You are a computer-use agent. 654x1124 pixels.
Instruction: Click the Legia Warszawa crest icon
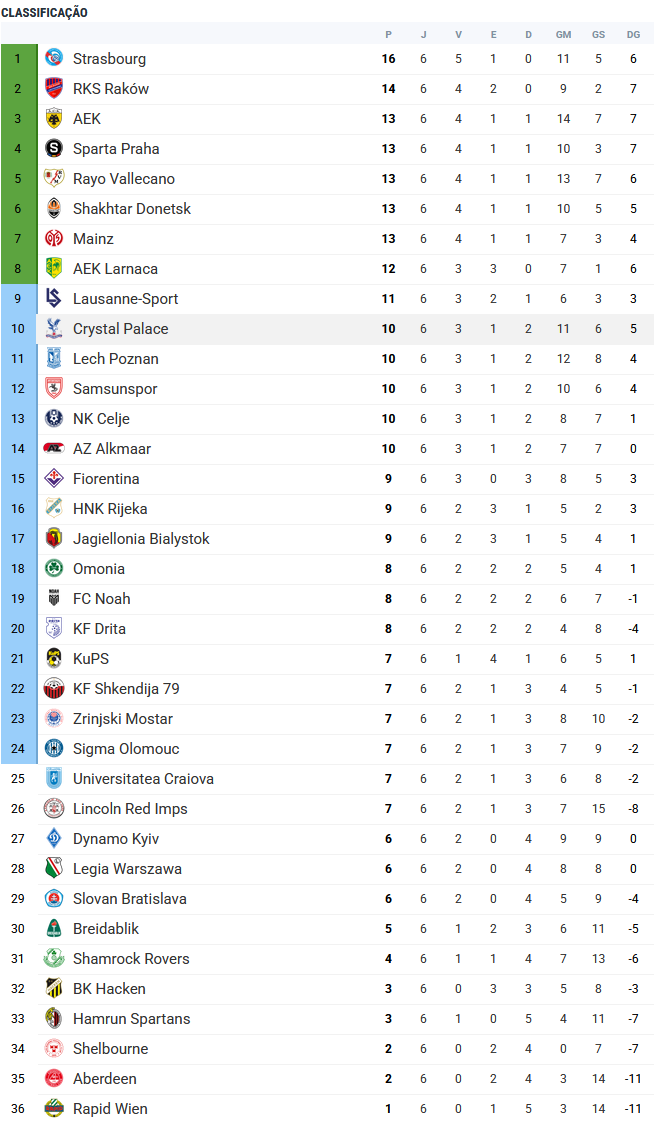[54, 869]
